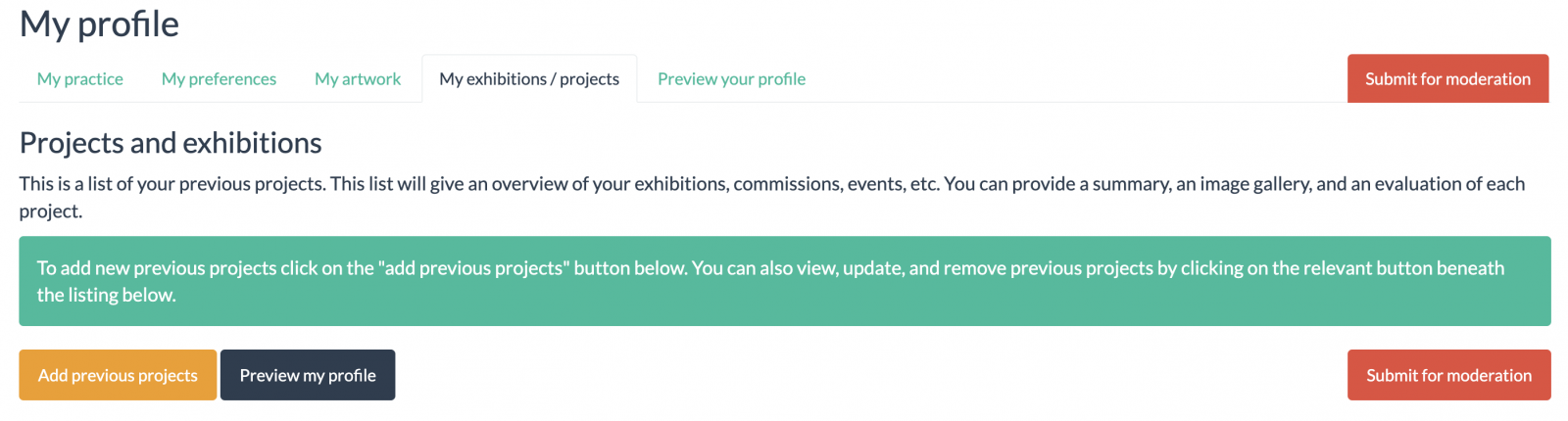Screen dimensions: 1568x421
Task: Switch to the My preferences tab
Action: (219, 79)
